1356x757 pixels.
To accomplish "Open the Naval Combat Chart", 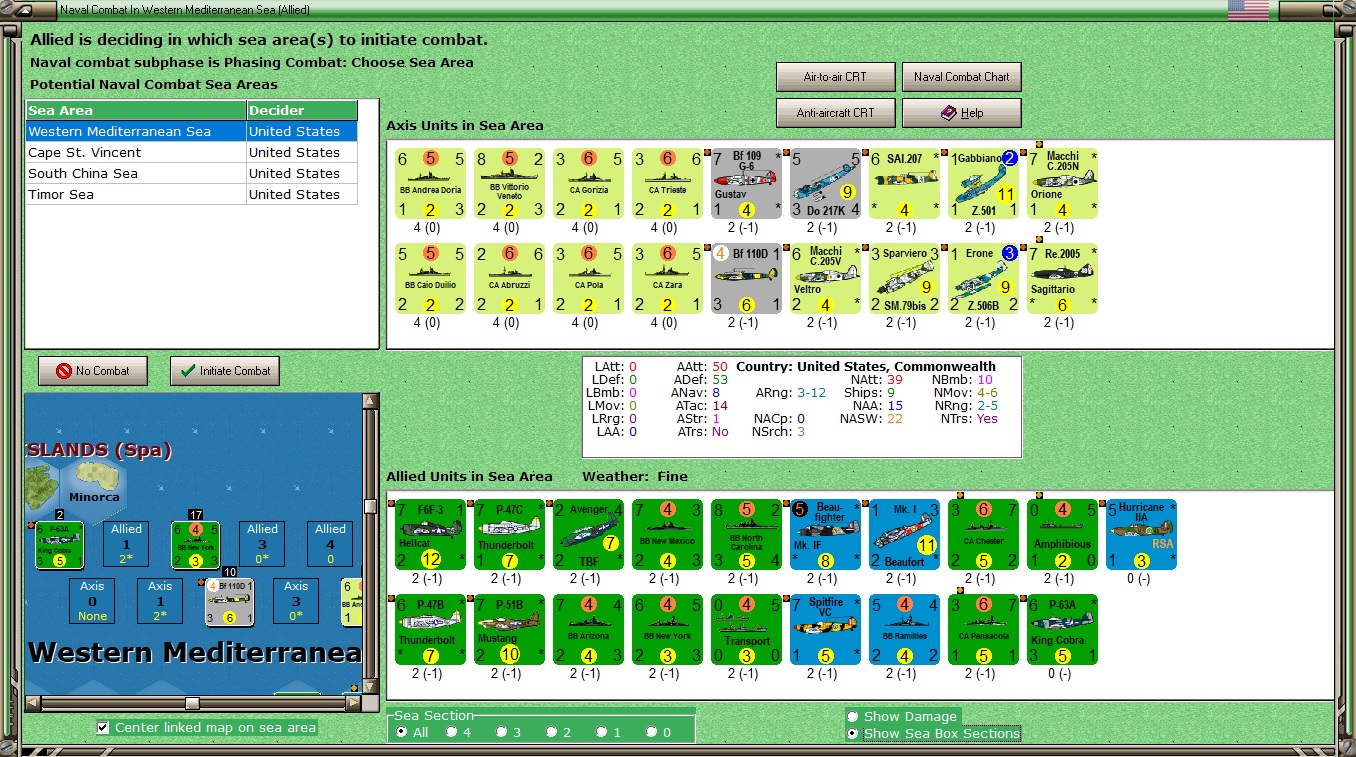I will pyautogui.click(x=961, y=77).
